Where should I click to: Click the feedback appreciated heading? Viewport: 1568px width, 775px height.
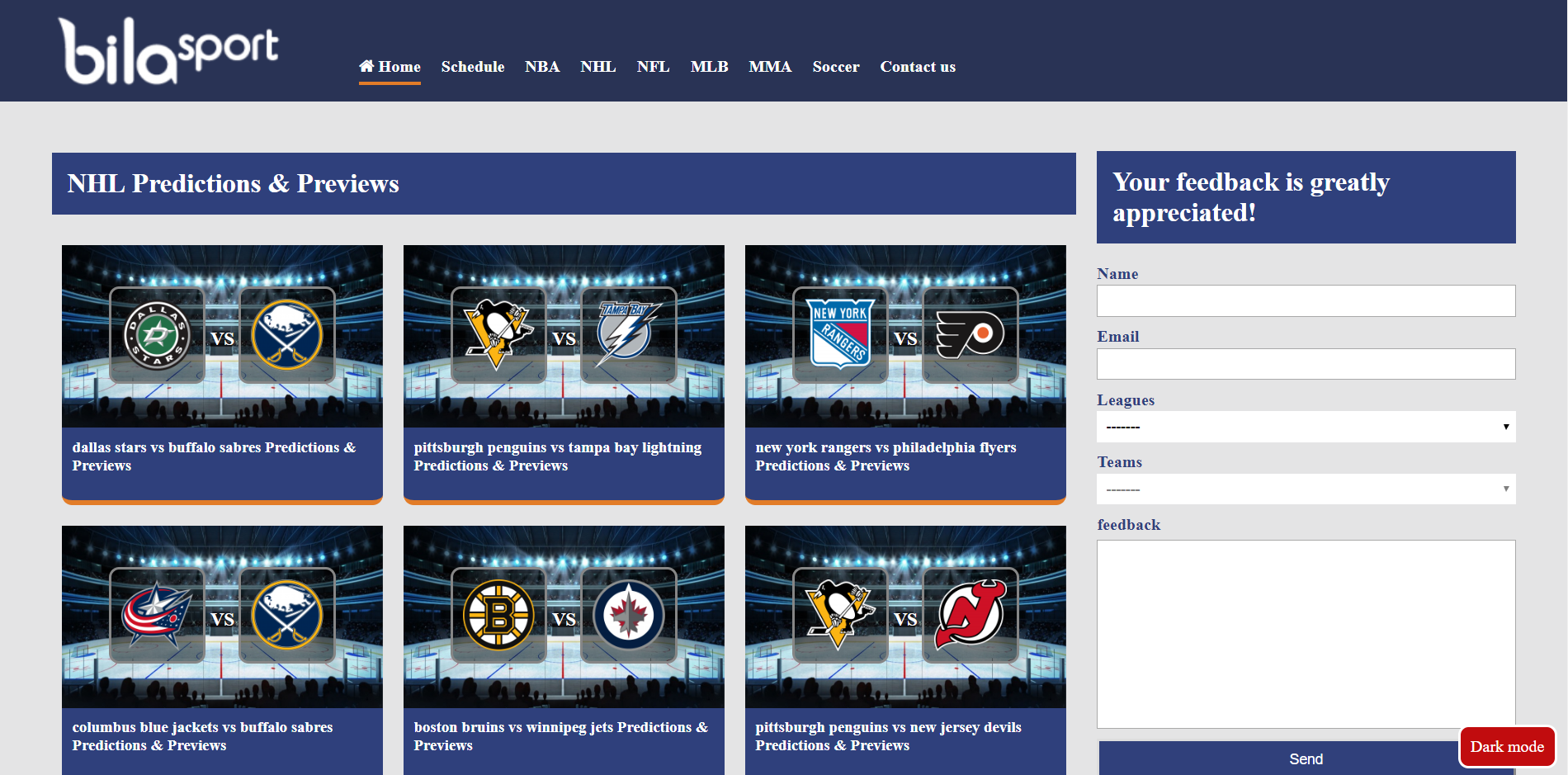click(x=1251, y=197)
